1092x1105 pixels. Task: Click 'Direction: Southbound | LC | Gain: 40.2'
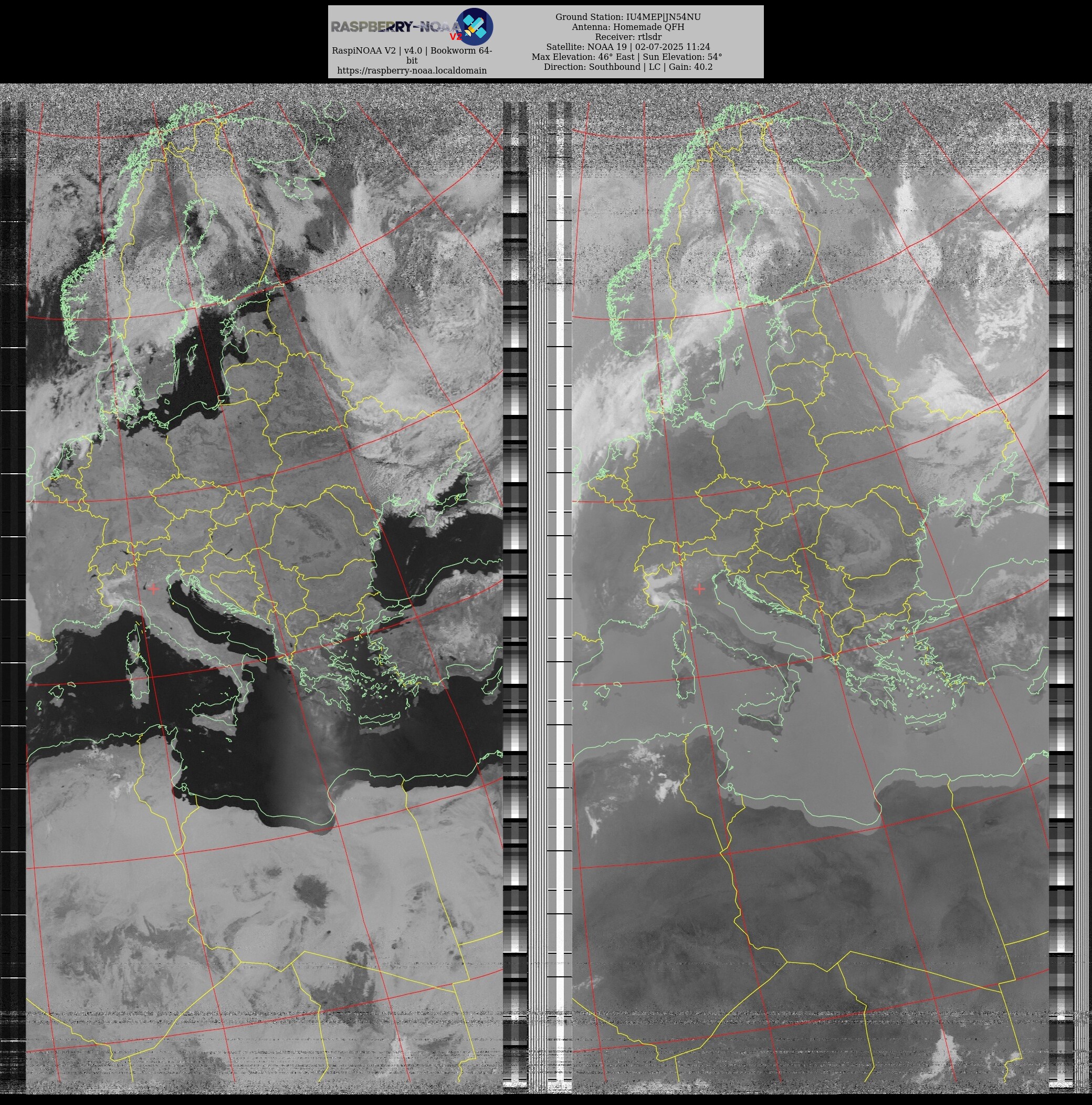(x=628, y=67)
